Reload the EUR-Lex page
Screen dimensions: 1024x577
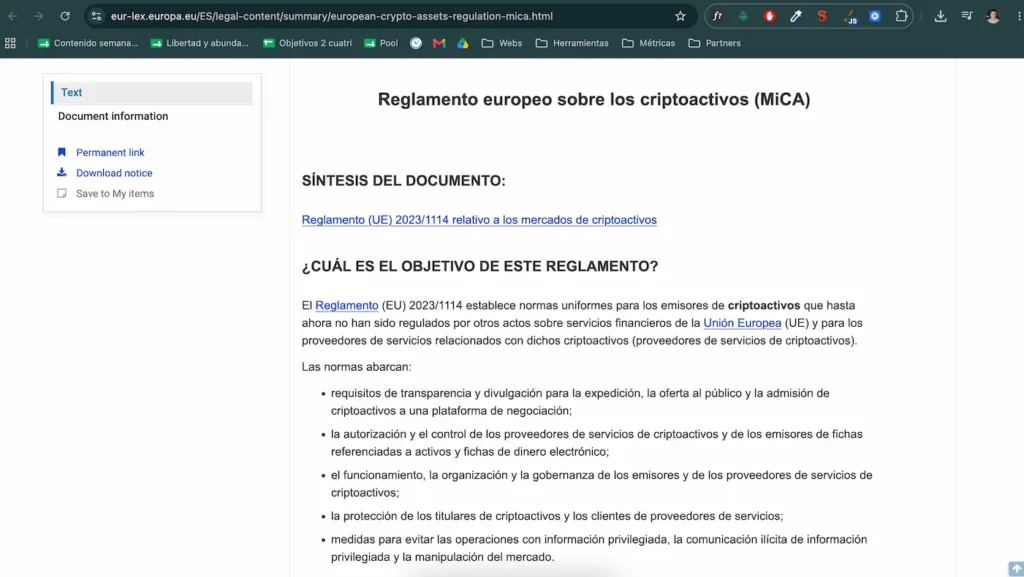click(65, 16)
